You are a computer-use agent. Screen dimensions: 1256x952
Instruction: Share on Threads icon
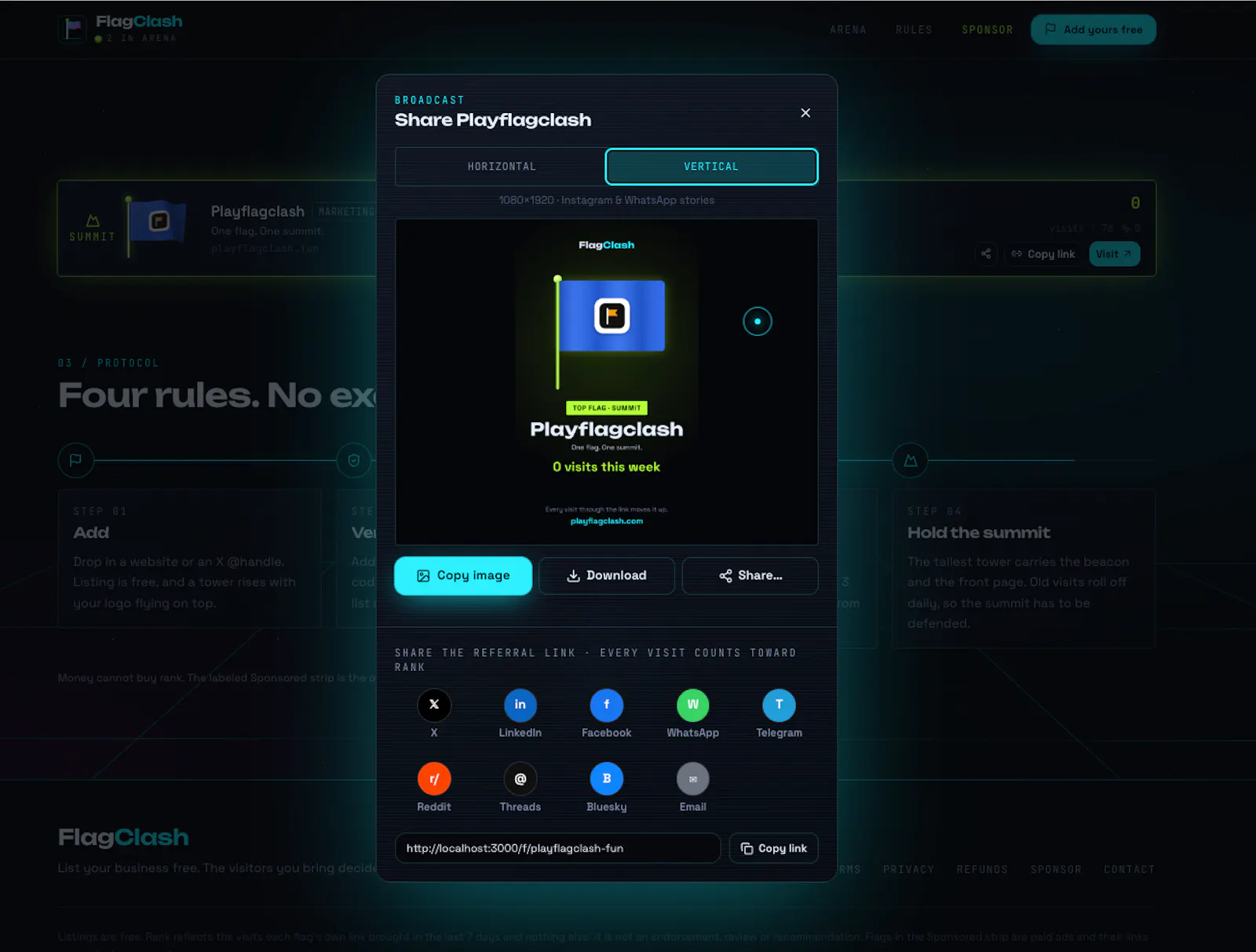tap(520, 779)
